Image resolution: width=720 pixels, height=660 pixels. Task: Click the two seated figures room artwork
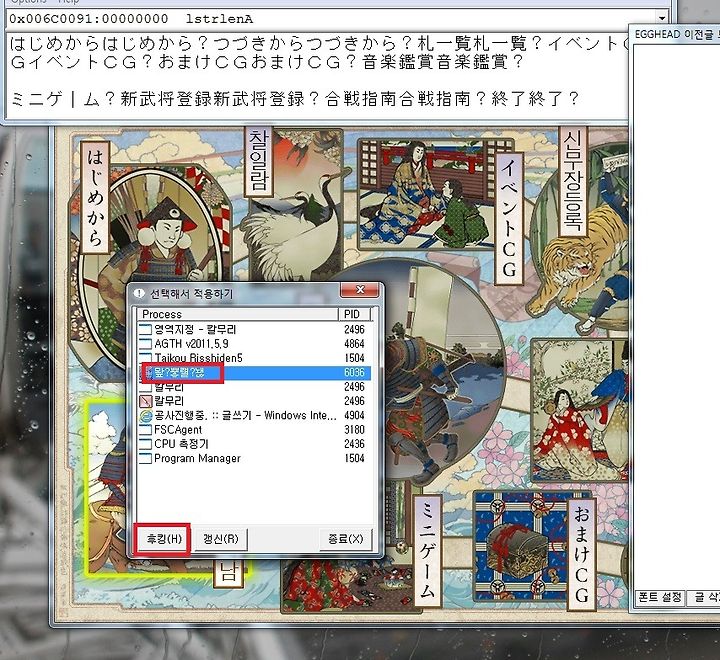point(425,193)
